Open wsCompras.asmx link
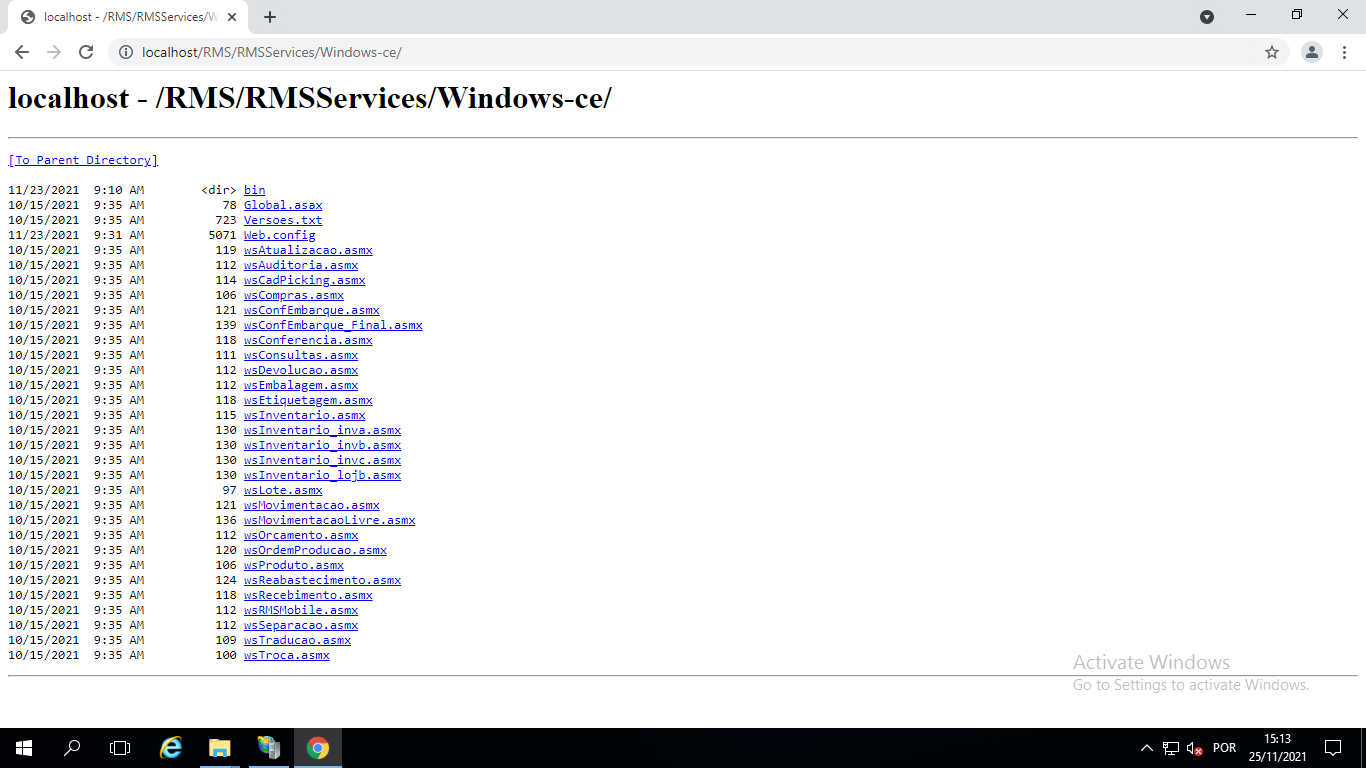This screenshot has height=768, width=1366. click(x=294, y=295)
